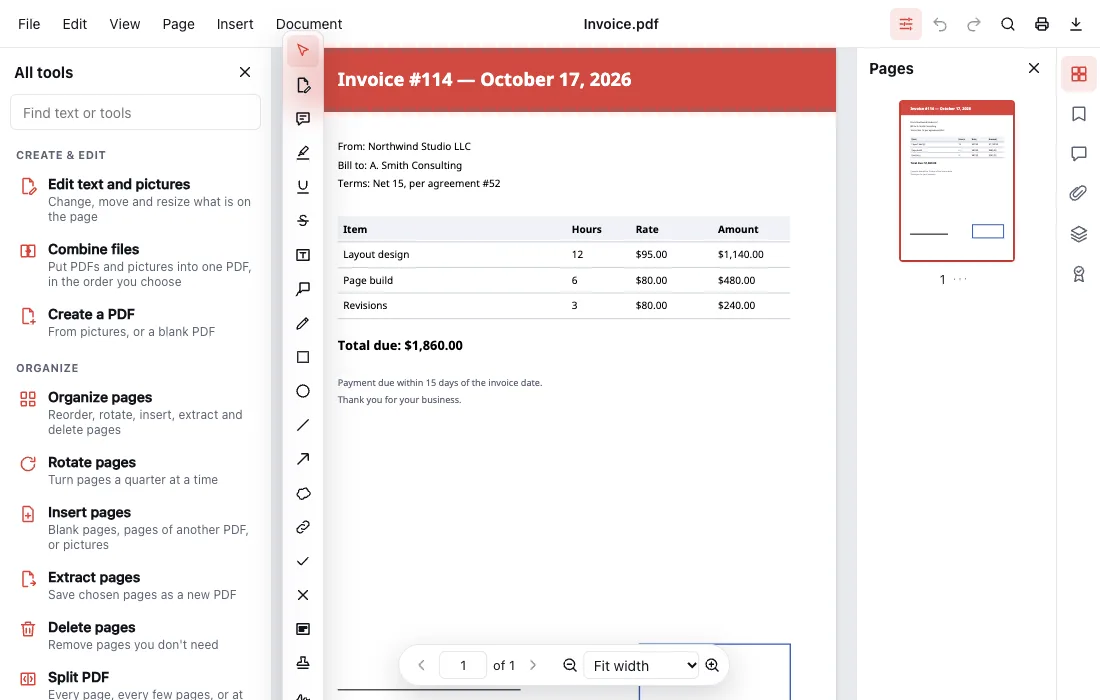Viewport: 1100px width, 700px height.
Task: Print the invoice document
Action: tap(1042, 24)
